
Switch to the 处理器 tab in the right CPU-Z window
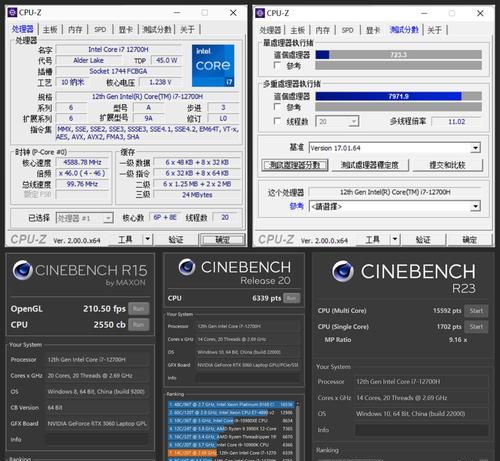coord(270,30)
